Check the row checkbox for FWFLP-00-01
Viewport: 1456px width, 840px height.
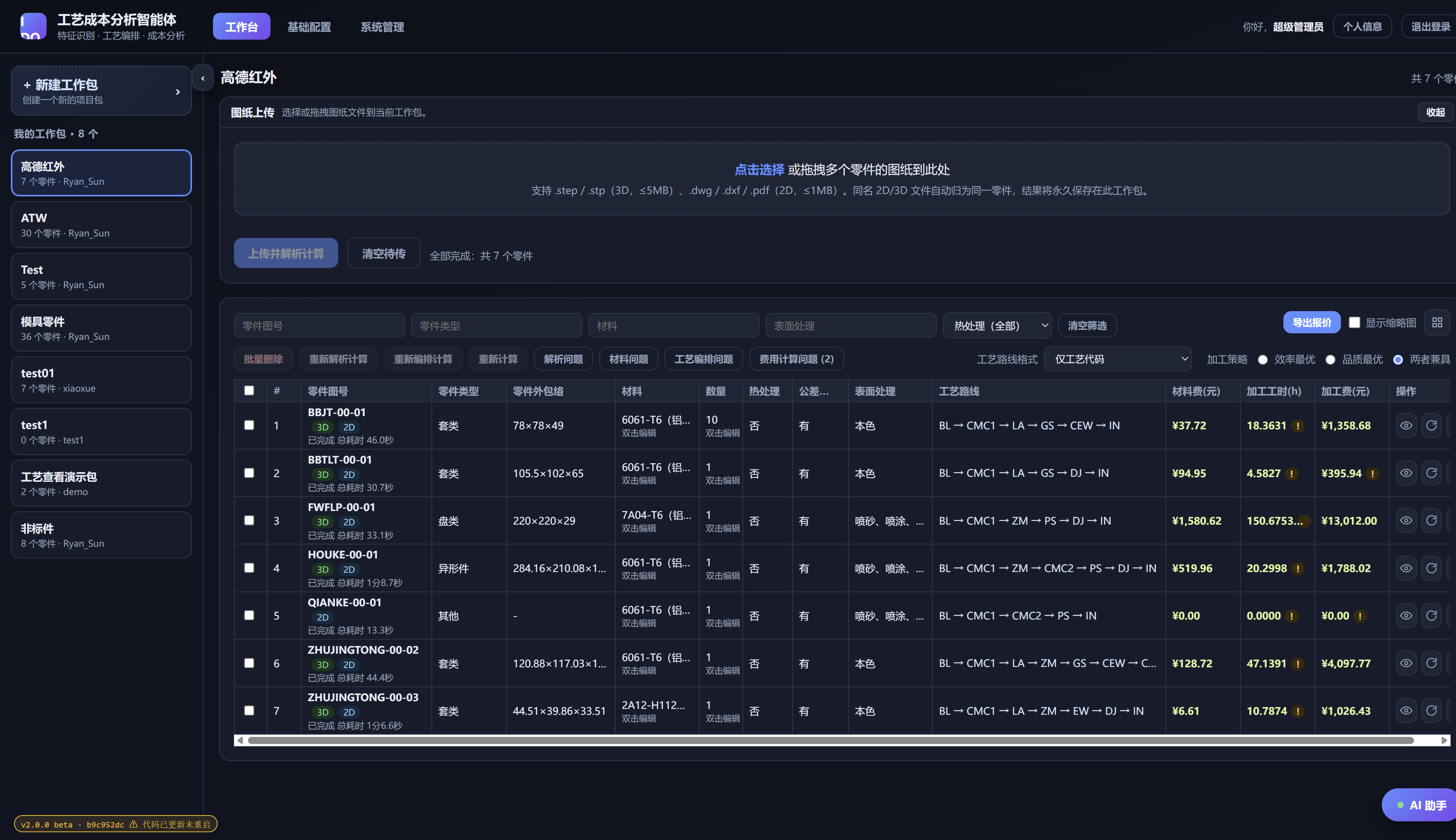point(249,520)
